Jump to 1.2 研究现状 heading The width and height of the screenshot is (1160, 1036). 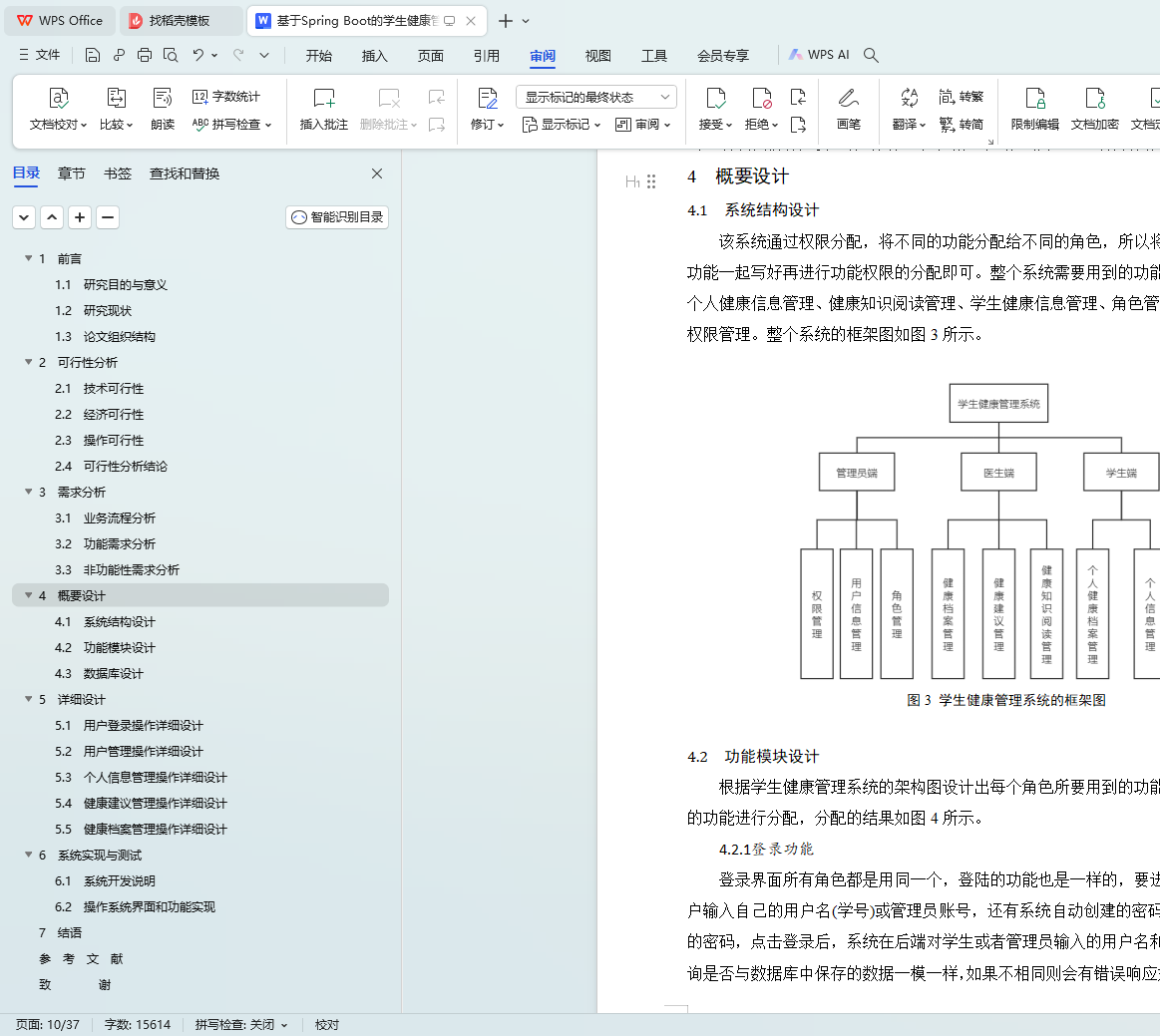click(x=93, y=310)
